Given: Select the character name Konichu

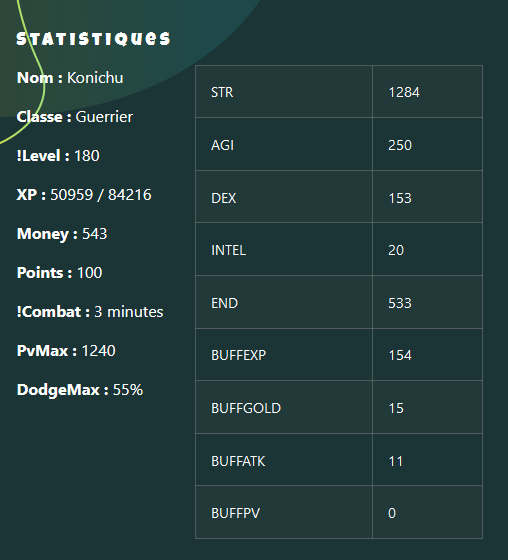Looking at the screenshot, I should pyautogui.click(x=95, y=78).
